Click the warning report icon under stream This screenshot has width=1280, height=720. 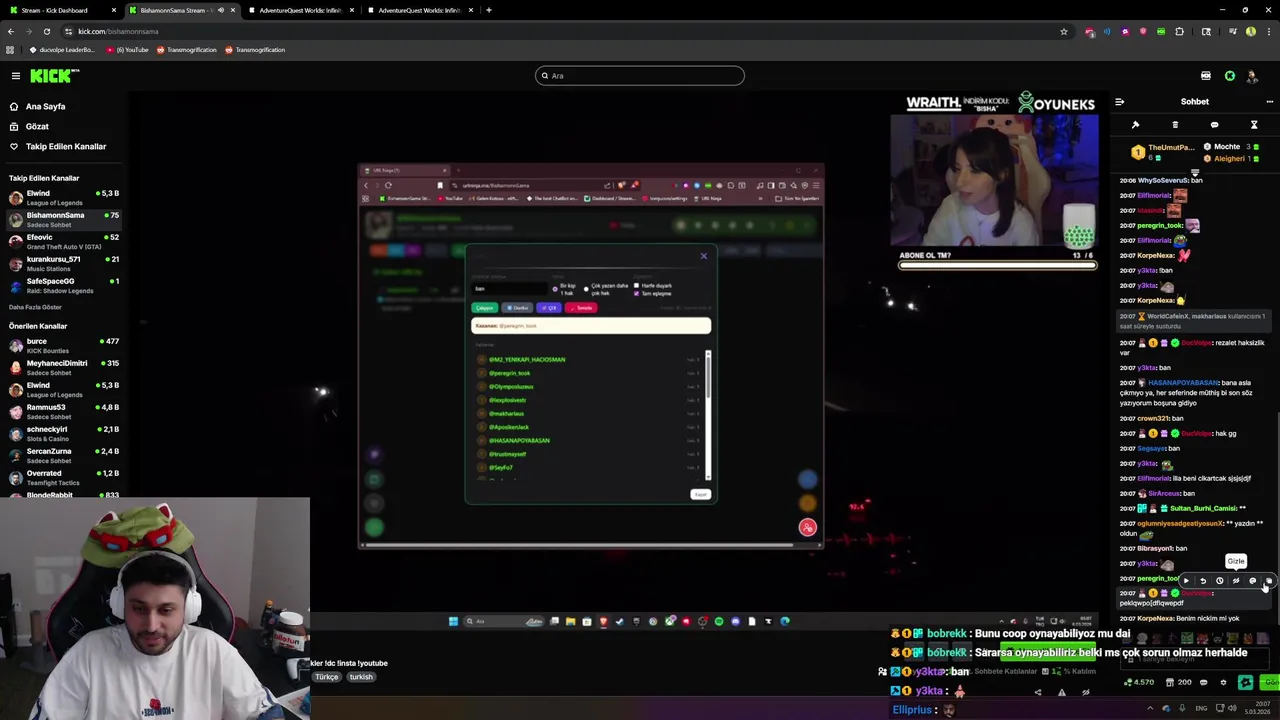pos(1061,692)
